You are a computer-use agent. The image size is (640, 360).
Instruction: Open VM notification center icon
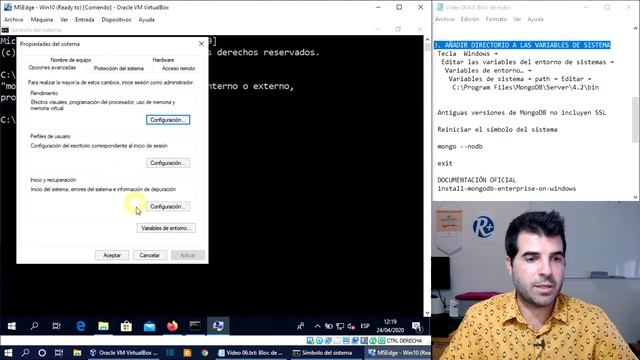pos(416,326)
